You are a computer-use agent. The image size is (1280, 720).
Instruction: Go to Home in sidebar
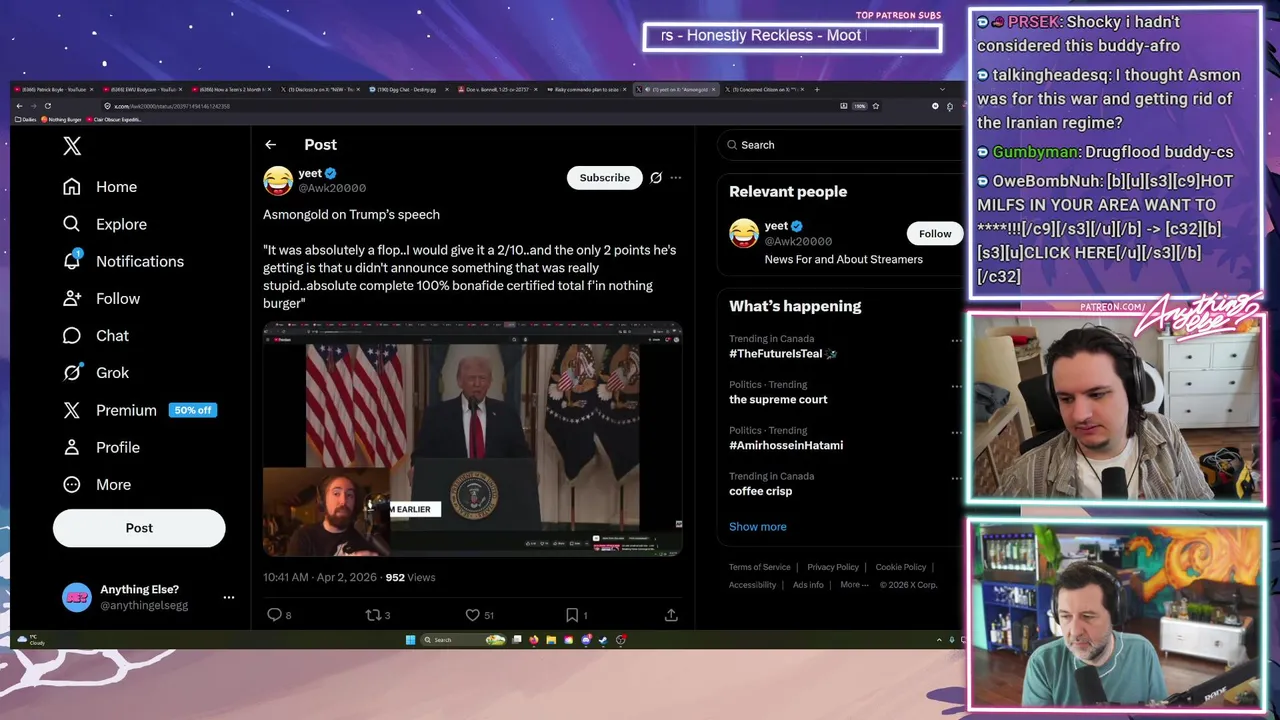[100, 187]
